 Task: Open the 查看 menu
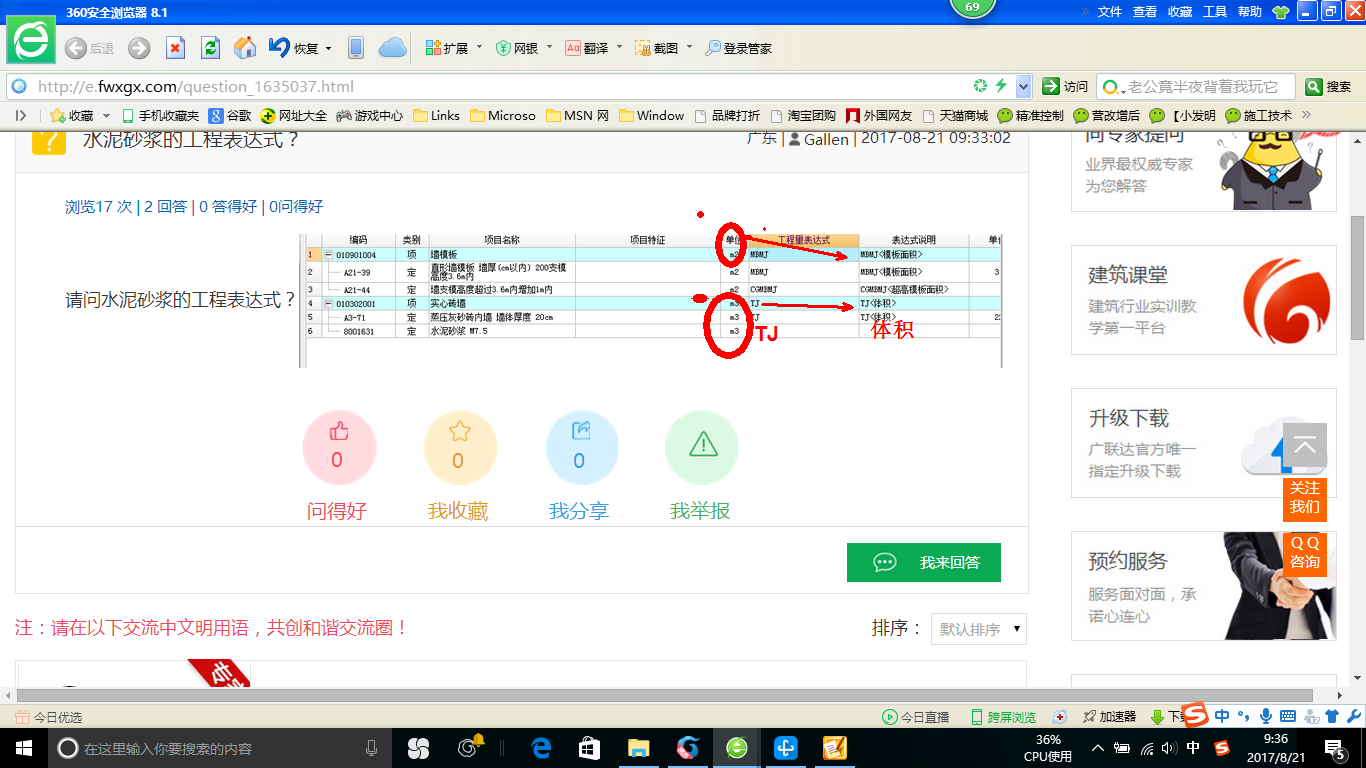1145,12
